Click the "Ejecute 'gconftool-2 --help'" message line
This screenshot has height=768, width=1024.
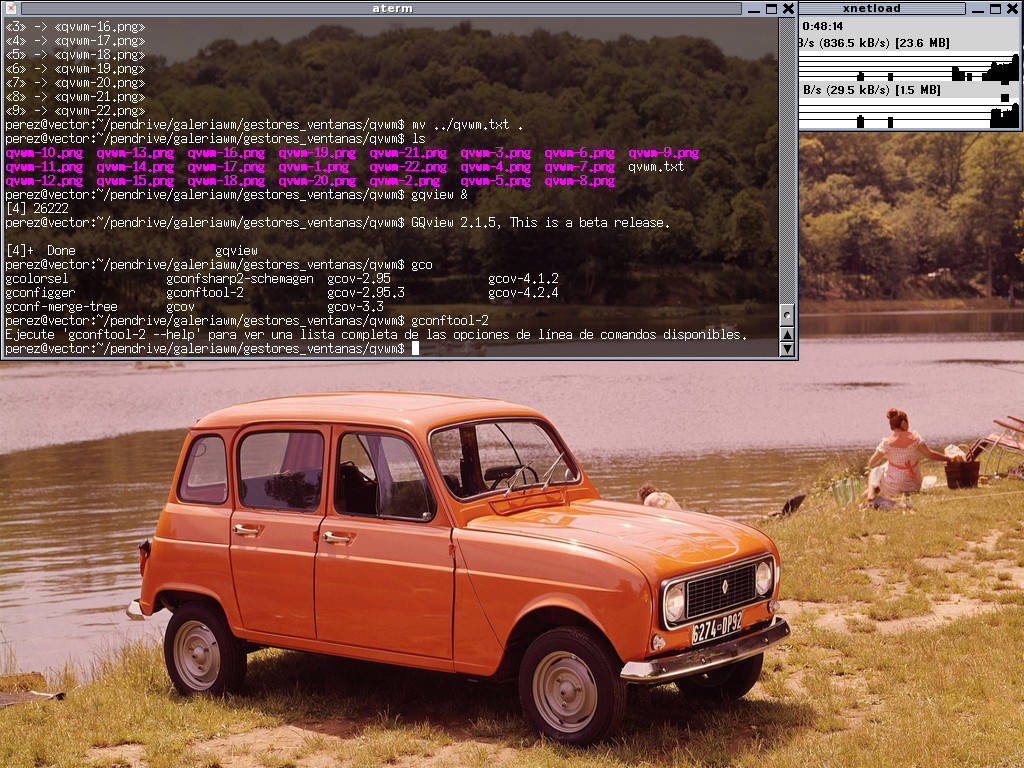point(376,335)
